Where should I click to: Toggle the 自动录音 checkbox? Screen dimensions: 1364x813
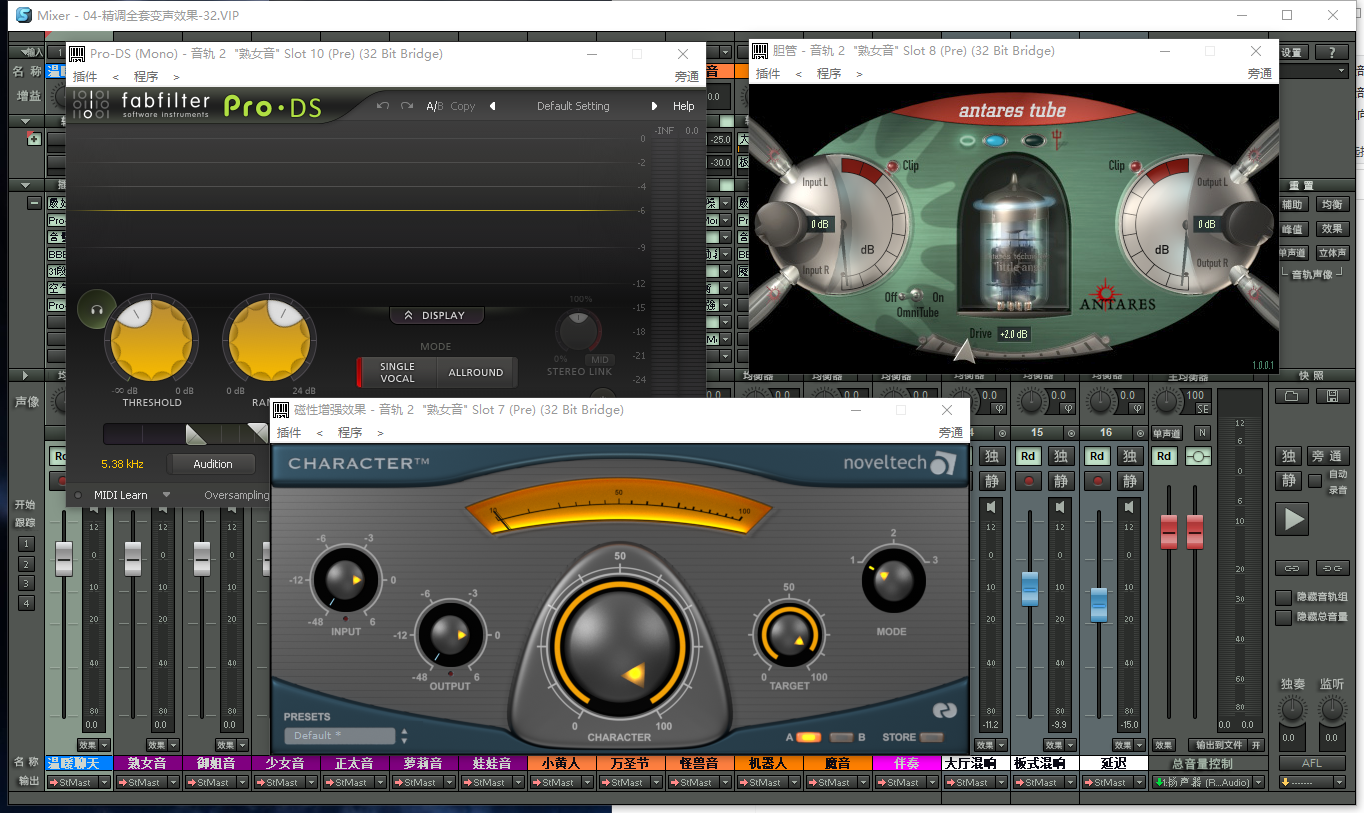1315,481
